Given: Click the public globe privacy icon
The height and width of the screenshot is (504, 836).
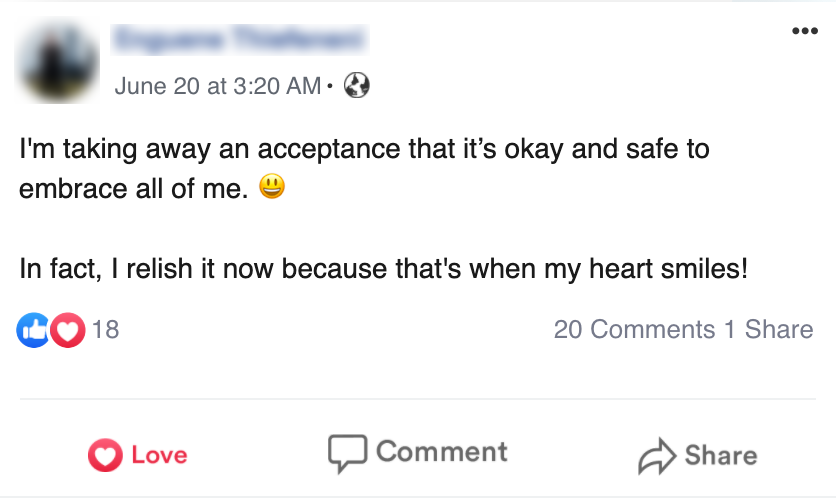Looking at the screenshot, I should pyautogui.click(x=357, y=86).
